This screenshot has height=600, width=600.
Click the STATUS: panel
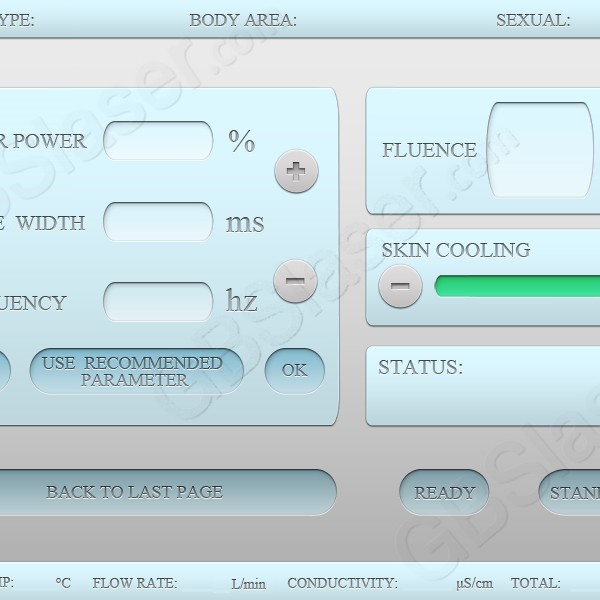(483, 386)
